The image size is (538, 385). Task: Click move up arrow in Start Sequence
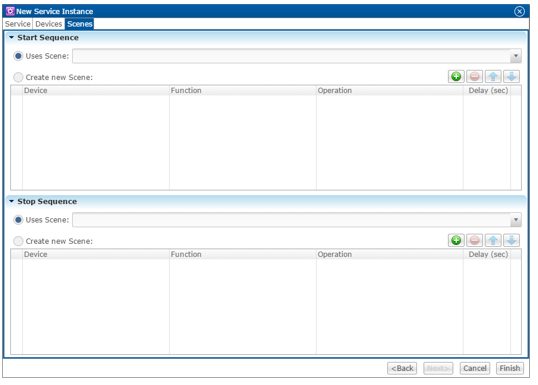493,77
